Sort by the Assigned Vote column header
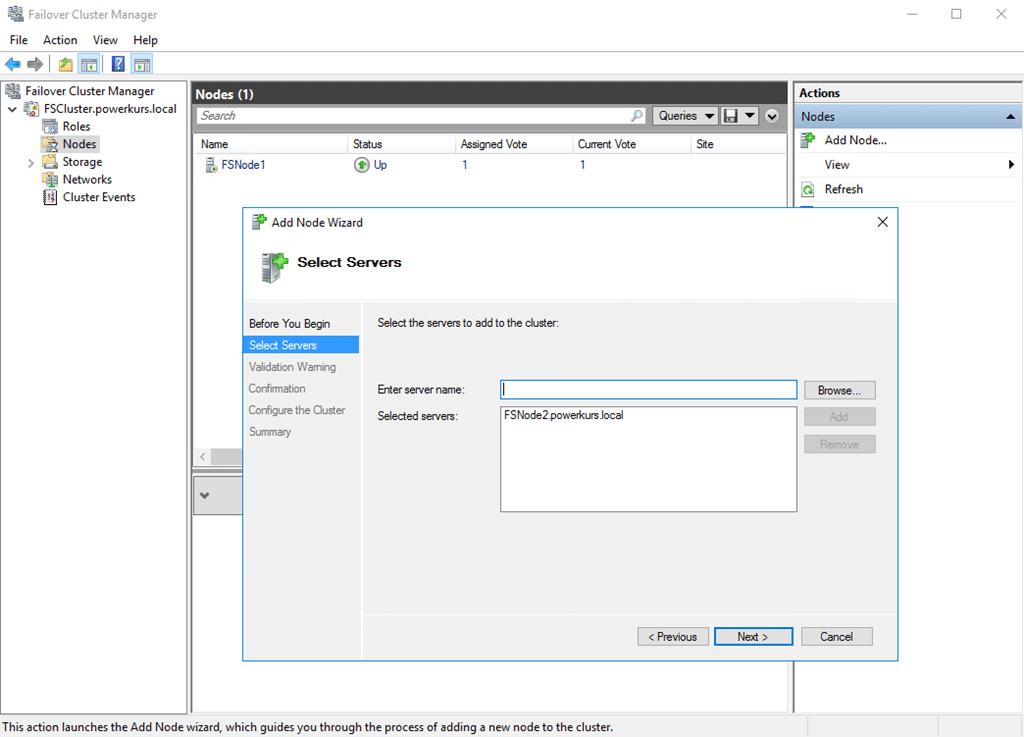Screen dimensions: 1024x737 coord(514,144)
